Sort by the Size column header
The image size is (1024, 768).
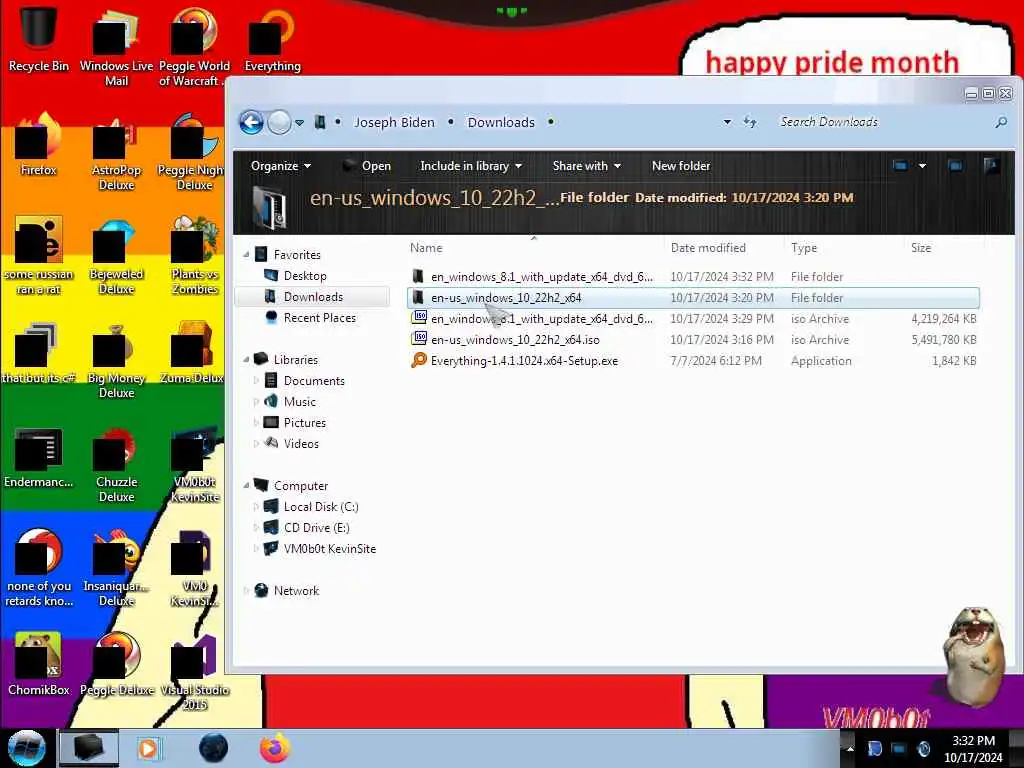pos(921,248)
